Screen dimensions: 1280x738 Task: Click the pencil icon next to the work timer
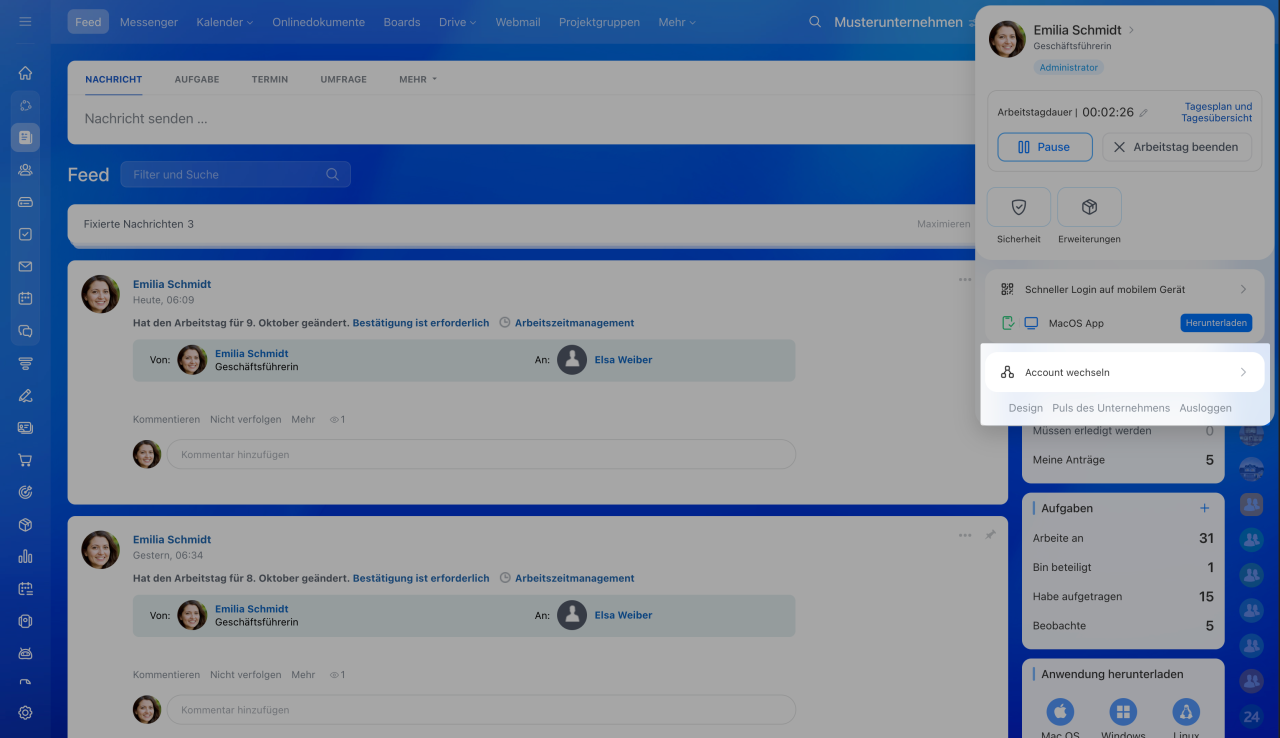click(1144, 113)
